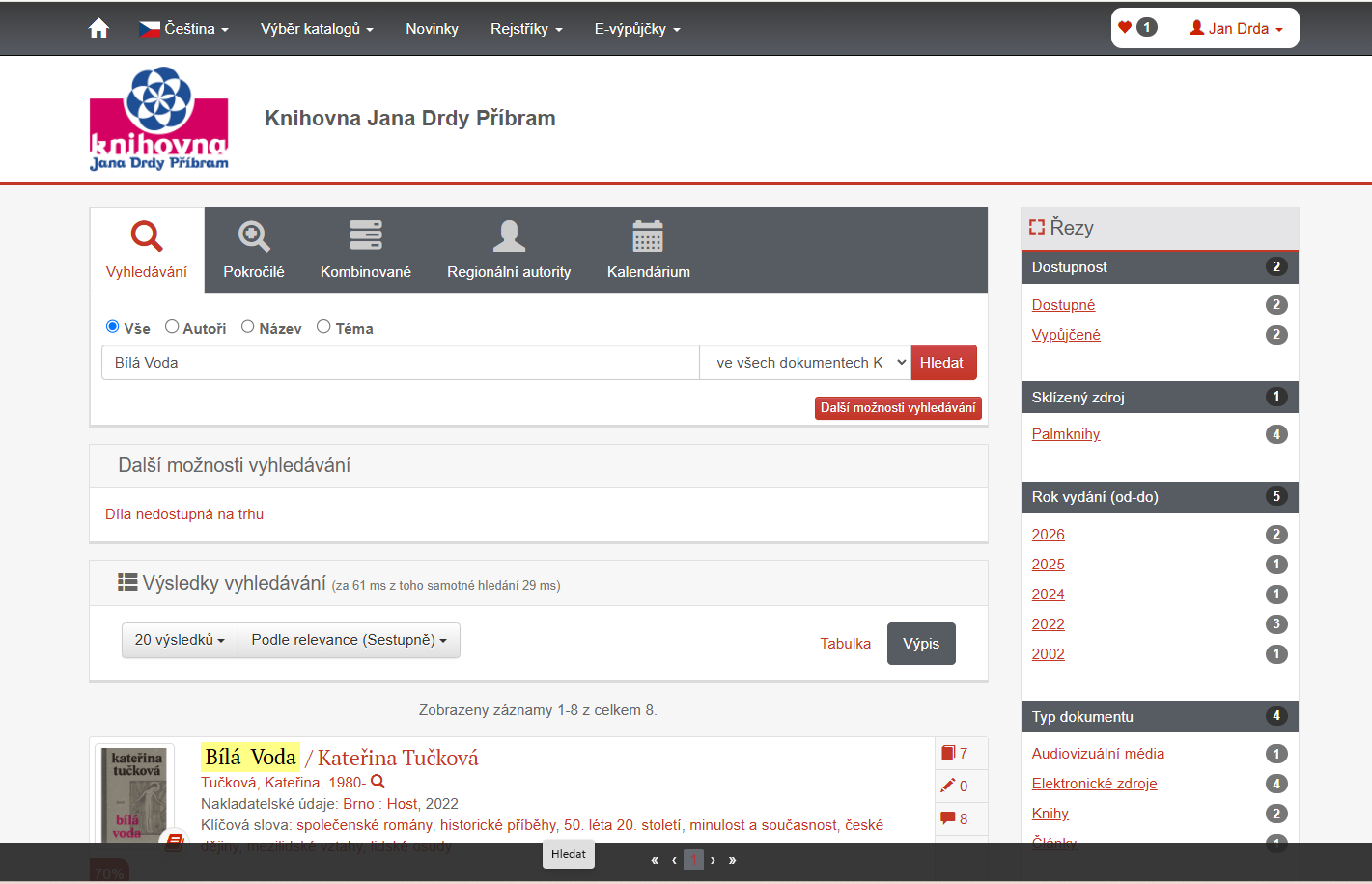
Task: Open the Kombinované search tab
Action: click(x=366, y=250)
